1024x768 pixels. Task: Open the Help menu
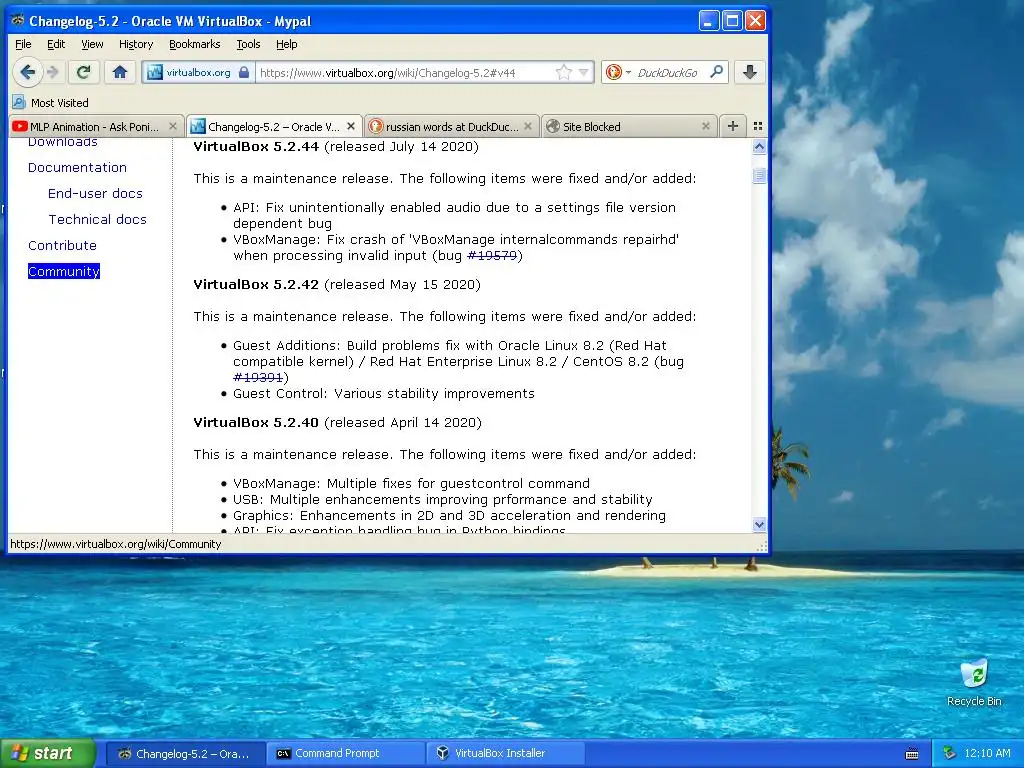click(287, 44)
